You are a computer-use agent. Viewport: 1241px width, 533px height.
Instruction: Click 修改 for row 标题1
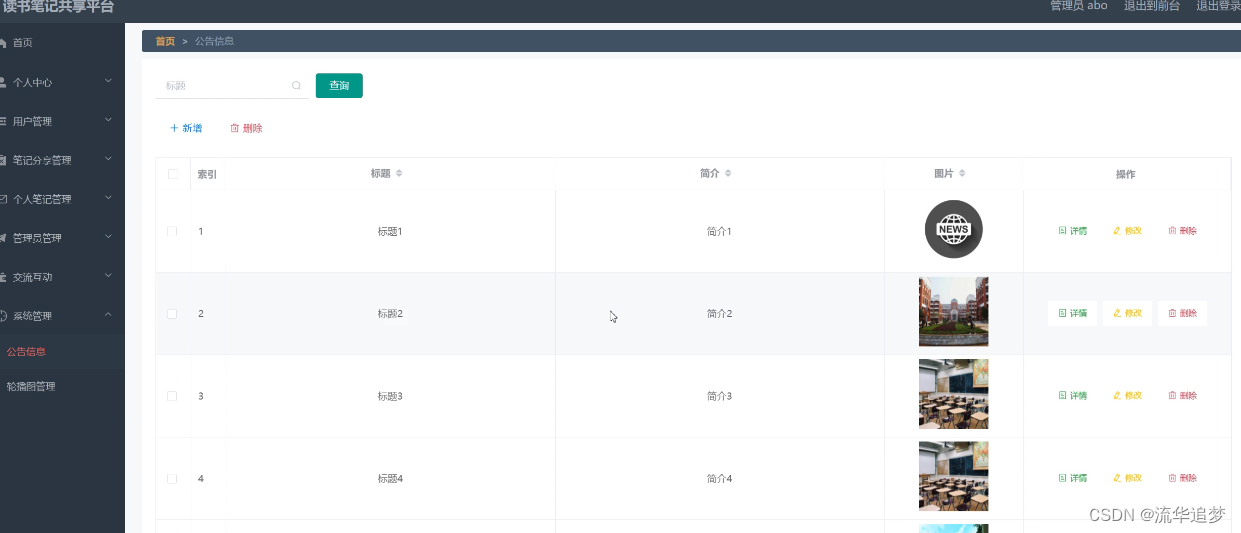click(x=1127, y=231)
